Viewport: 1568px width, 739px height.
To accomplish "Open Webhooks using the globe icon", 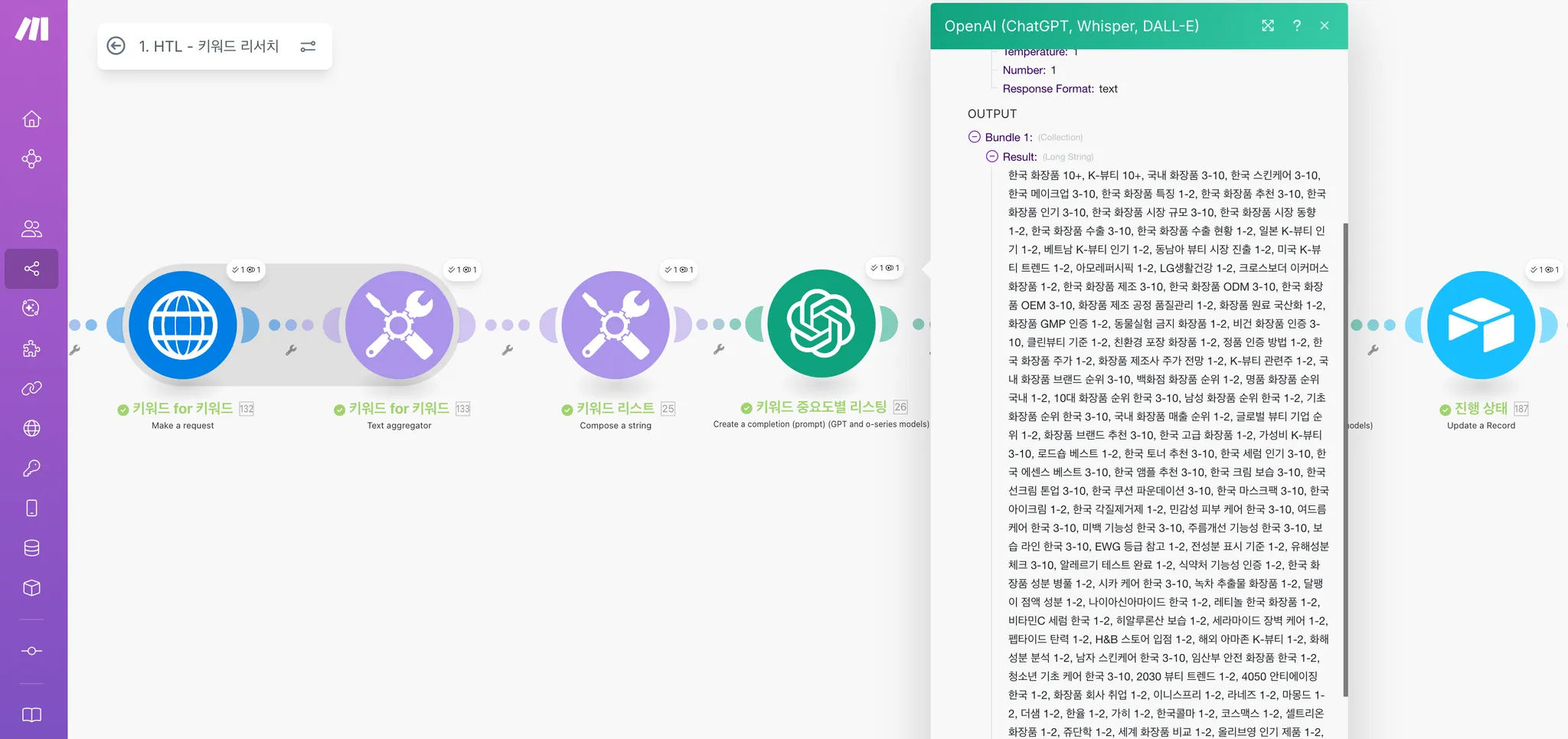I will pos(31,428).
